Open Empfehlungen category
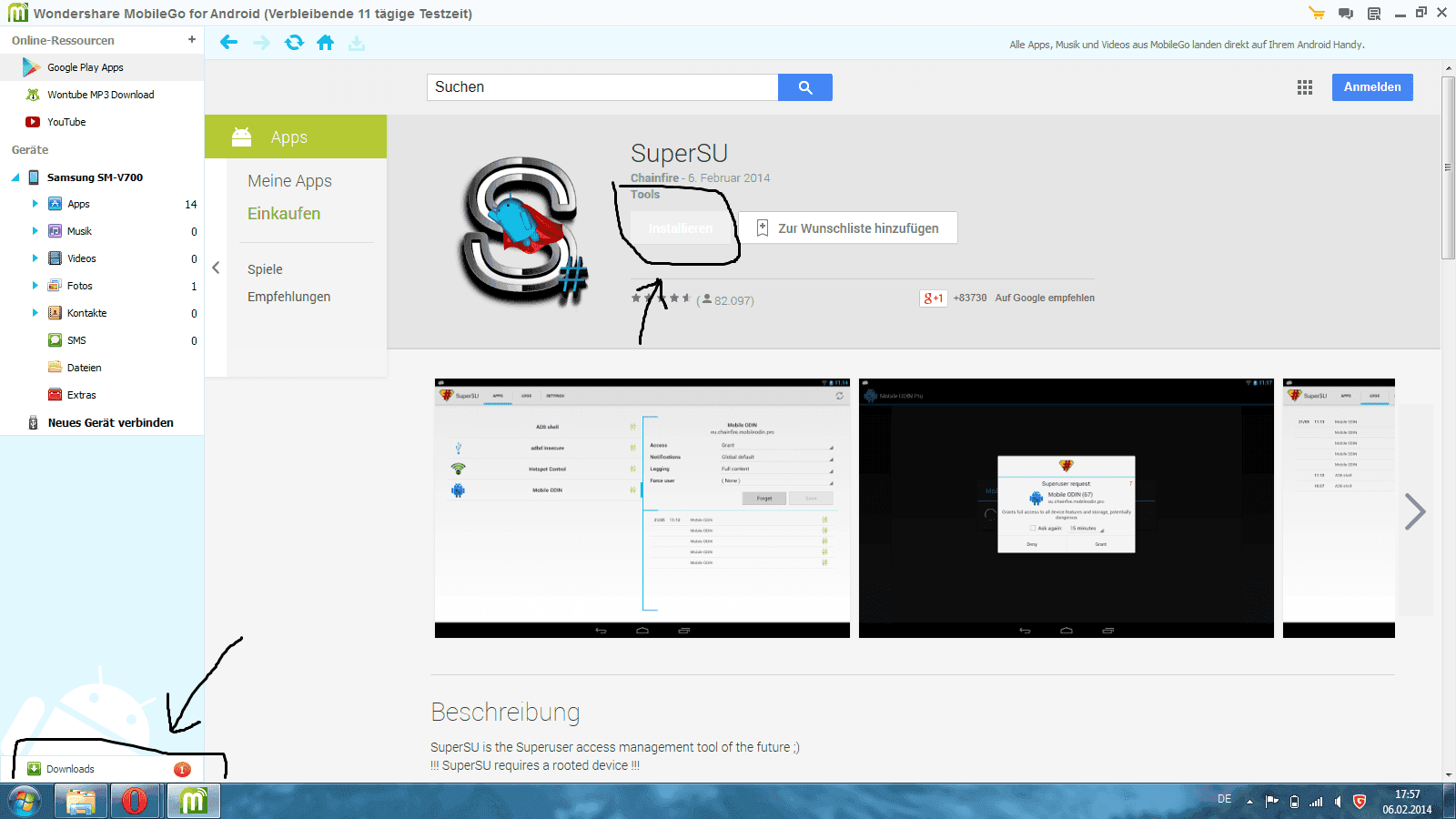This screenshot has height=819, width=1456. pos(288,297)
